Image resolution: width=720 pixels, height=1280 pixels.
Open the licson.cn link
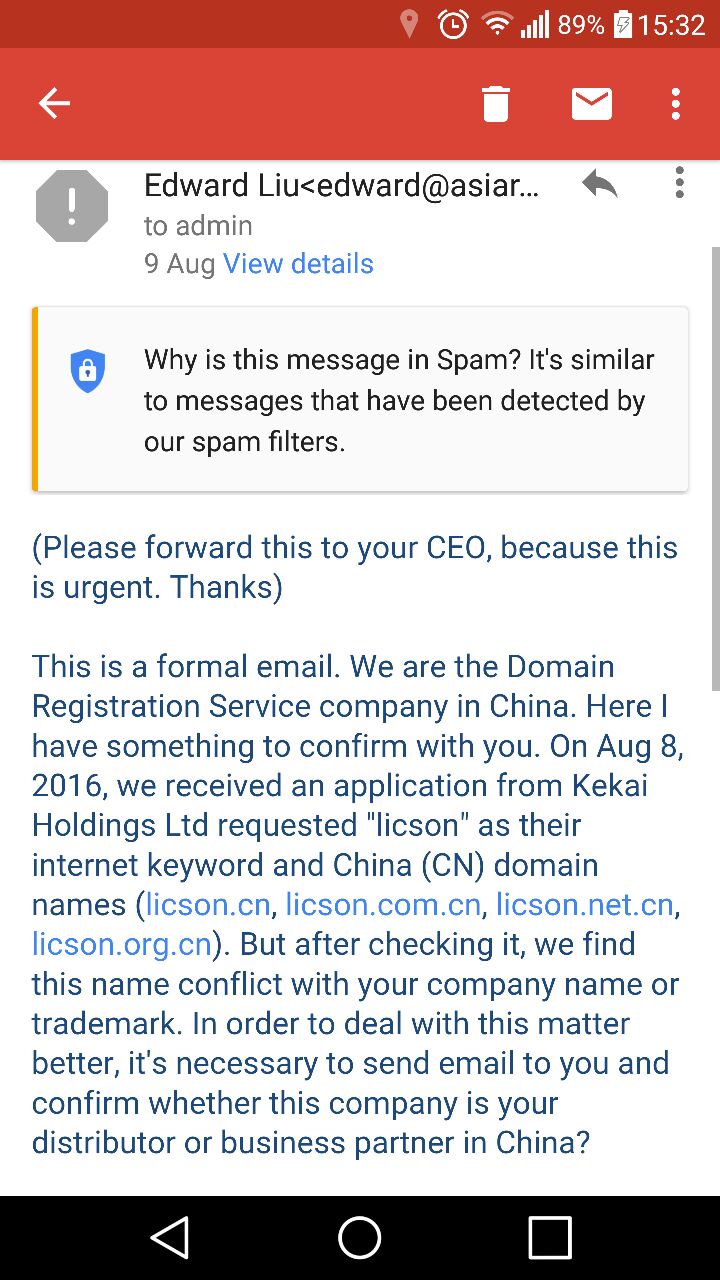[208, 905]
